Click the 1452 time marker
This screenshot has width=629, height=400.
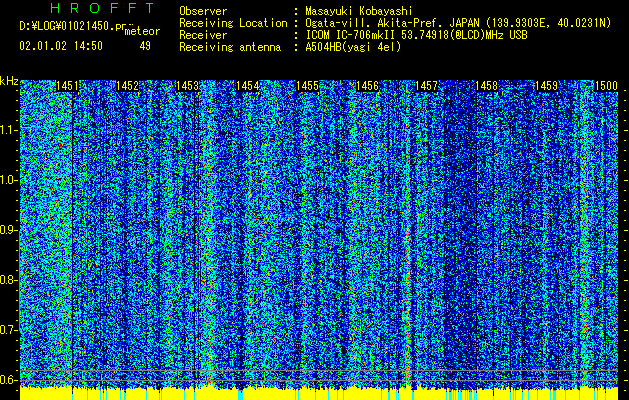click(x=127, y=86)
